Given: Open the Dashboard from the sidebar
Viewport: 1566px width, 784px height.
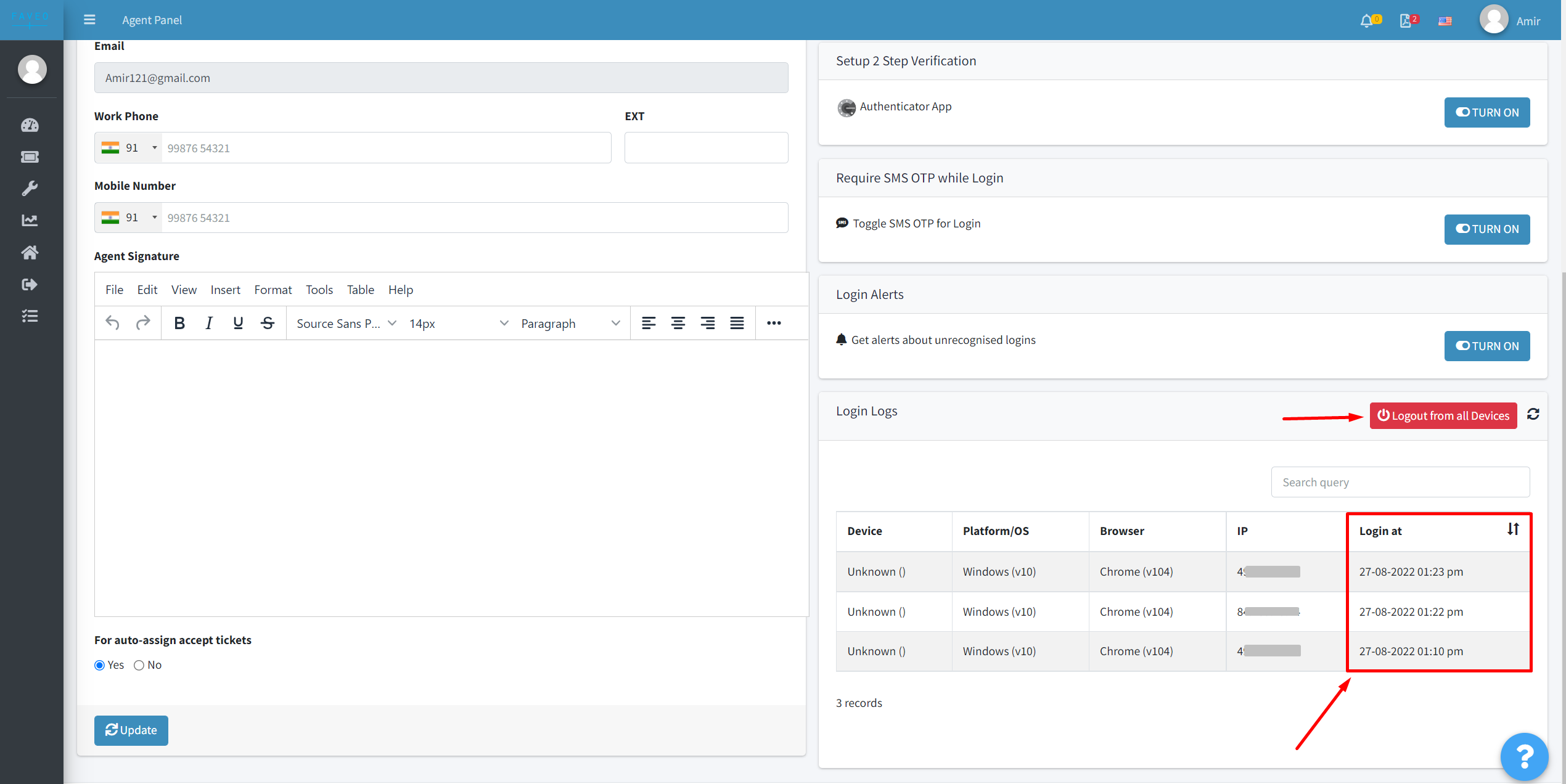Looking at the screenshot, I should click(x=30, y=125).
